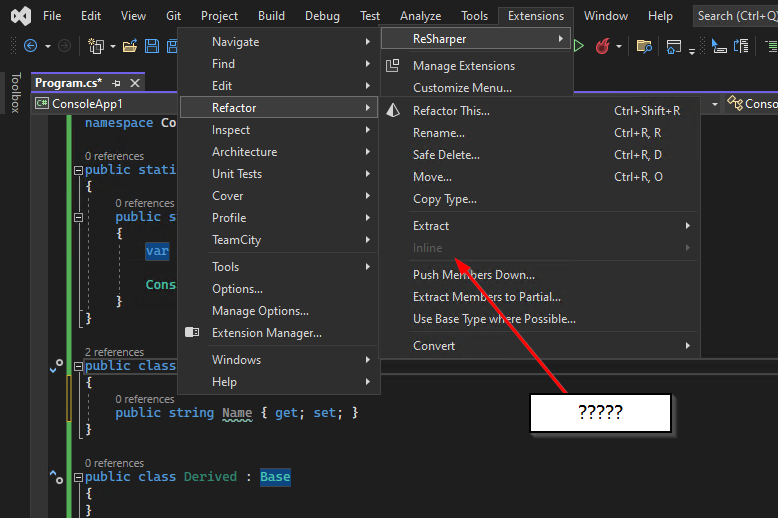Open ReSharper Profile submenu

pyautogui.click(x=279, y=218)
